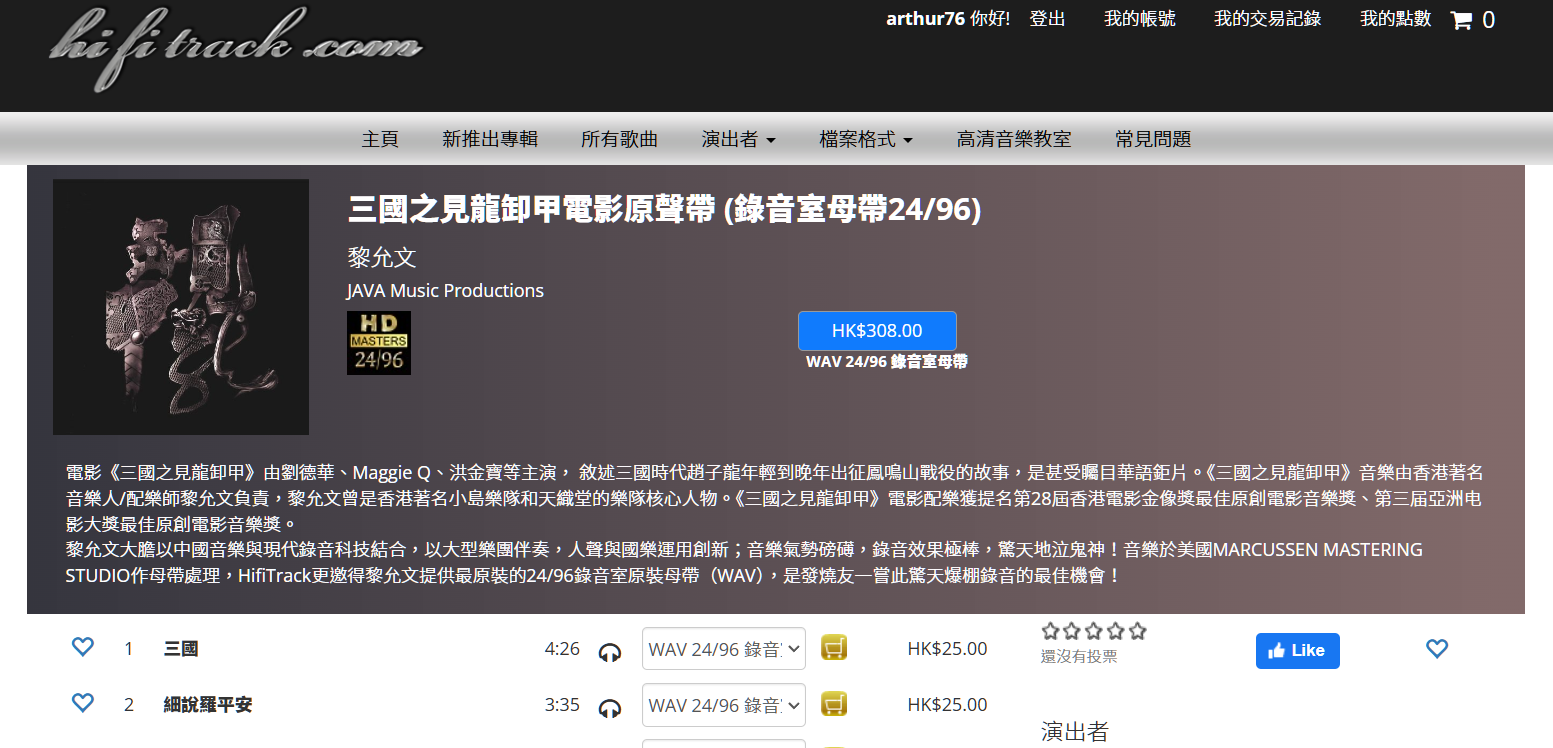Viewport: 1553px width, 748px height.
Task: Rate the album three stars
Action: point(1094,631)
